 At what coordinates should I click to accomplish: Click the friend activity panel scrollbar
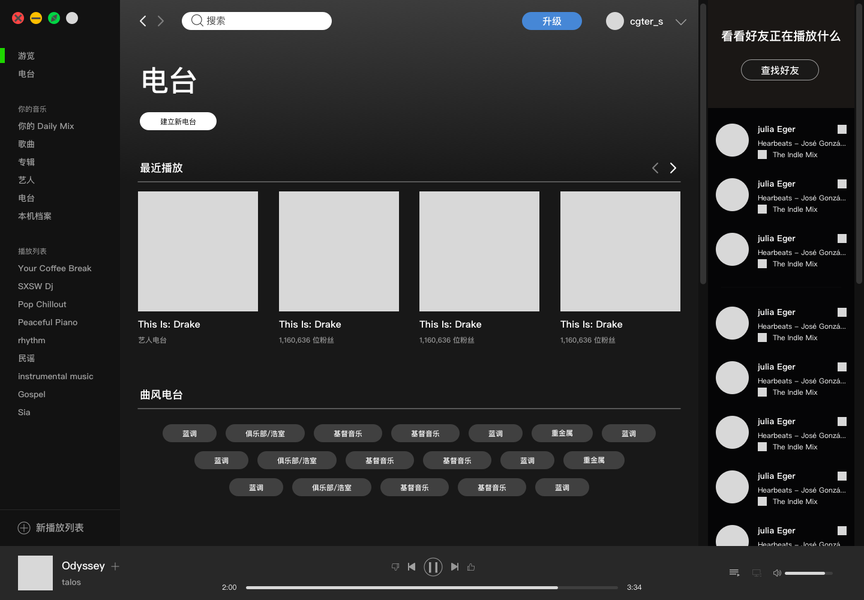[x=860, y=143]
